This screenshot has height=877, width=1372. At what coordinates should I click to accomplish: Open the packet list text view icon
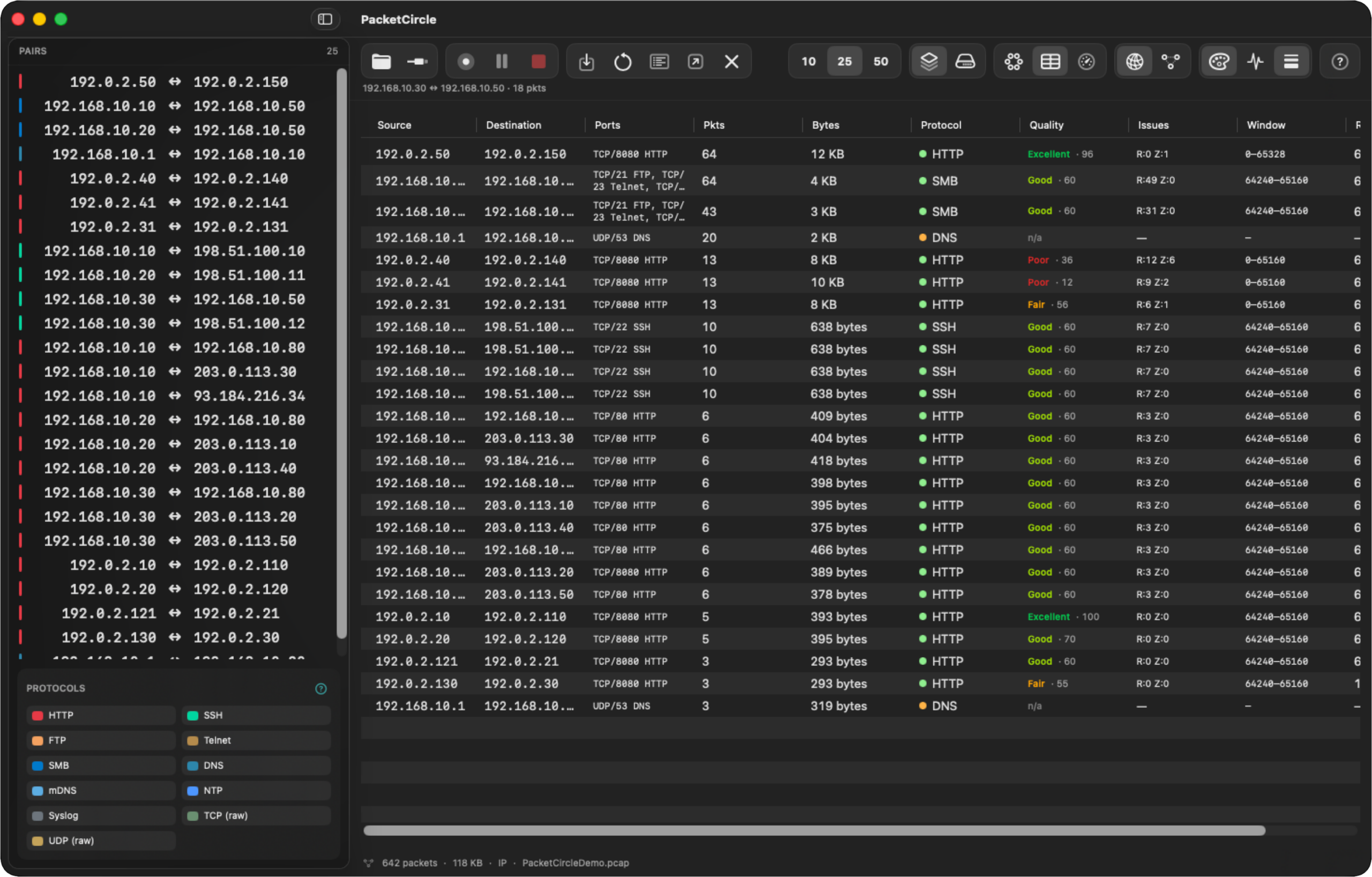coord(659,62)
